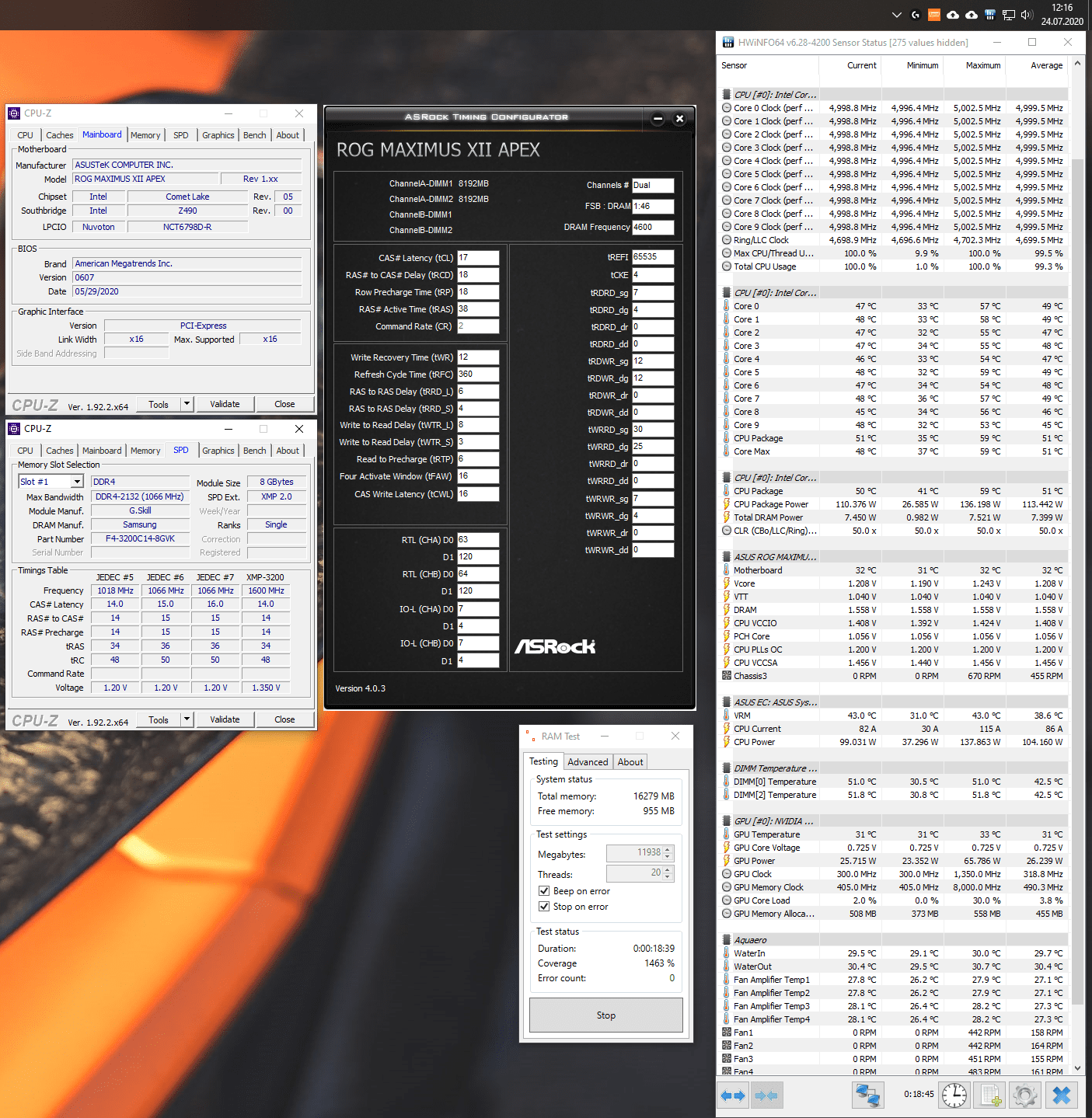The image size is (1092, 1118).
Task: Switch to Memory tab in Mainboard CPU-Z window
Action: point(145,135)
